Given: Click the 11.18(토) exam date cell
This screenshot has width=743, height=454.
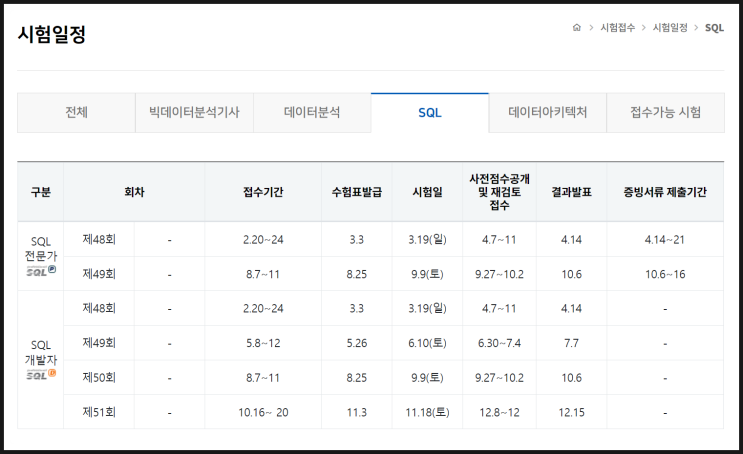Looking at the screenshot, I should [427, 412].
